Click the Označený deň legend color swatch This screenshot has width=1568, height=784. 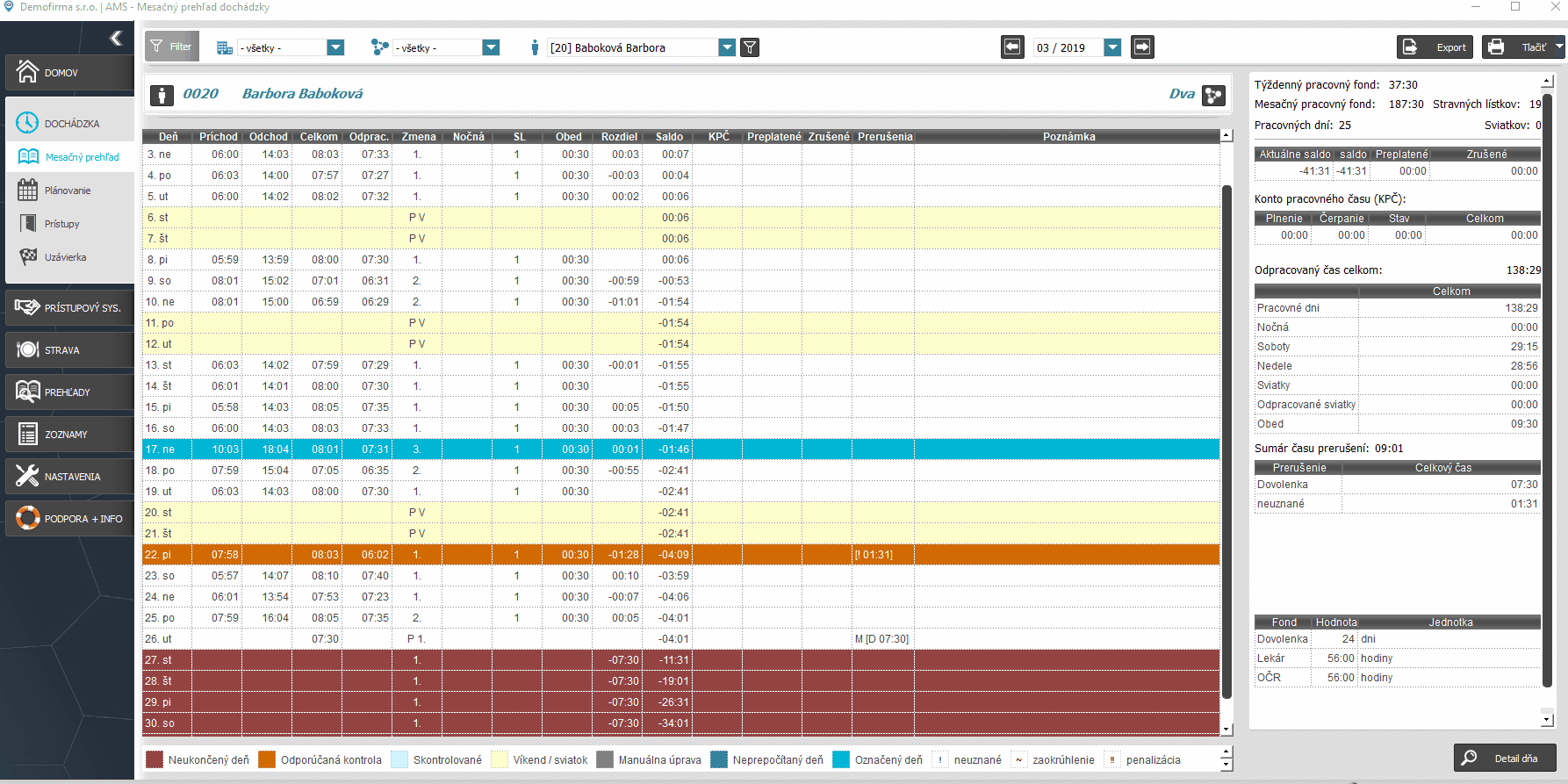pyautogui.click(x=841, y=759)
